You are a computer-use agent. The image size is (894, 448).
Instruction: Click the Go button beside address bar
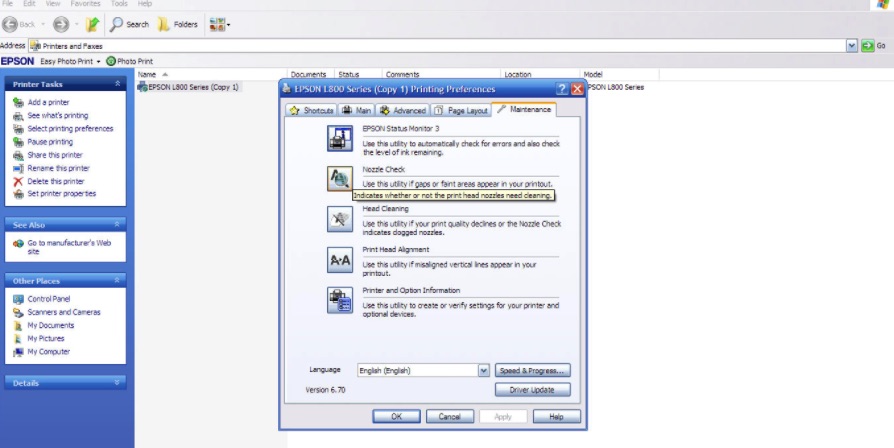pyautogui.click(x=874, y=46)
